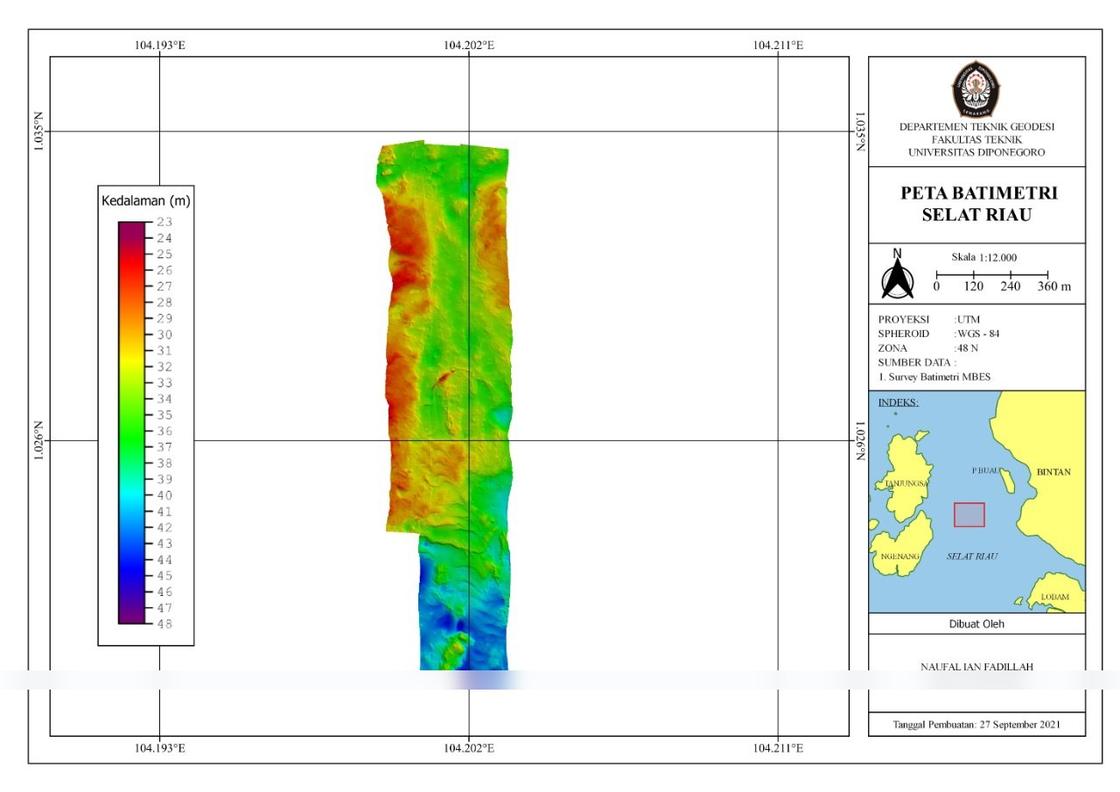Click the 'Skala 1:12.000' label
Screen dimensions: 1120x792
coord(984,257)
